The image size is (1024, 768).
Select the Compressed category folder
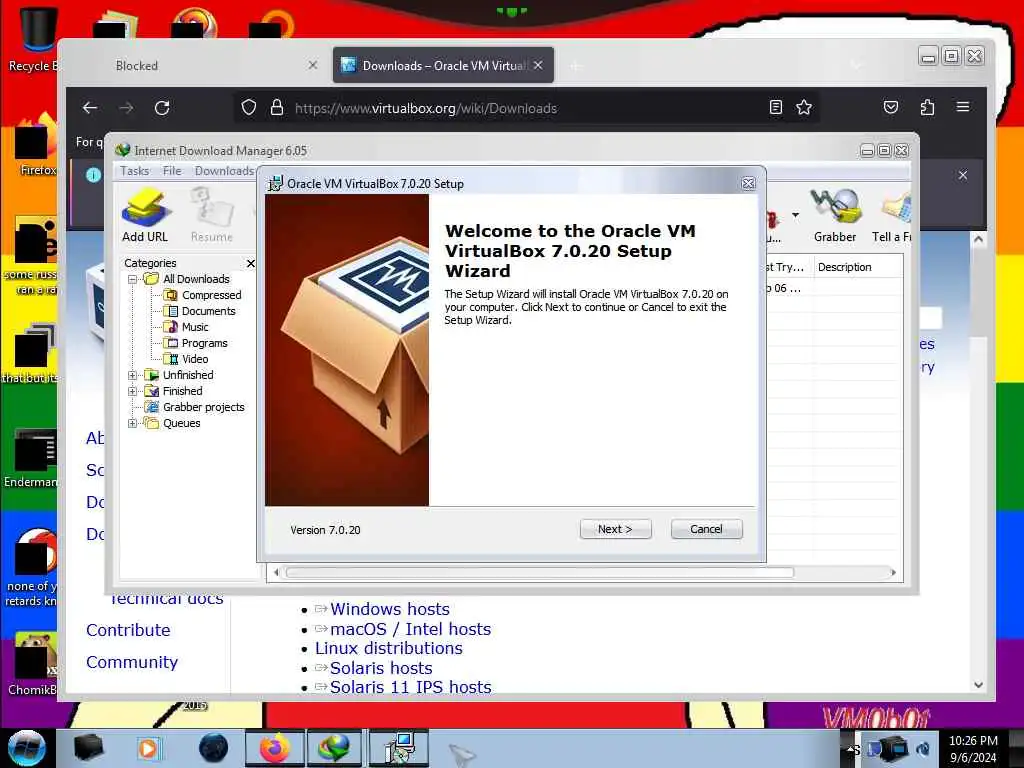point(211,295)
